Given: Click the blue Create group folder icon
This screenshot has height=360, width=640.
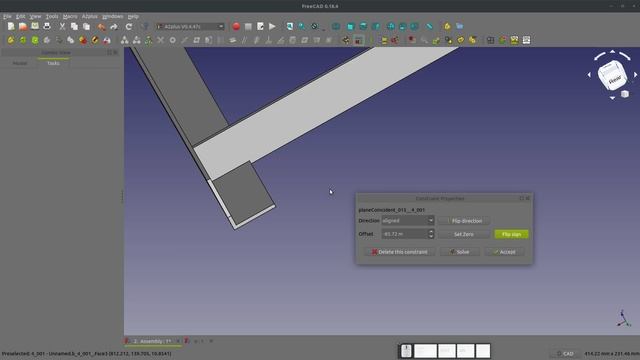Looking at the screenshot, I should (460, 27).
